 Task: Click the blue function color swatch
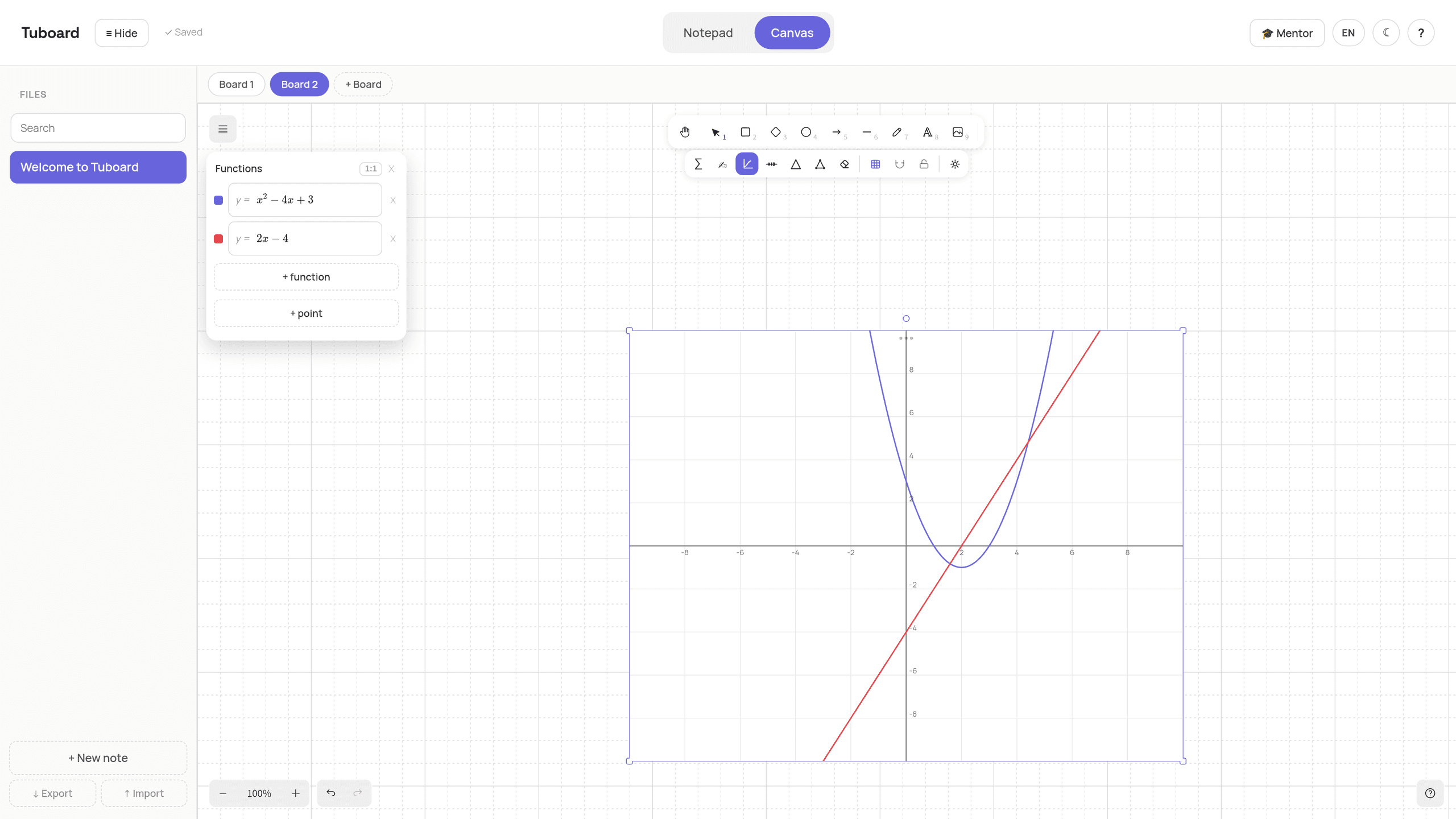[218, 200]
